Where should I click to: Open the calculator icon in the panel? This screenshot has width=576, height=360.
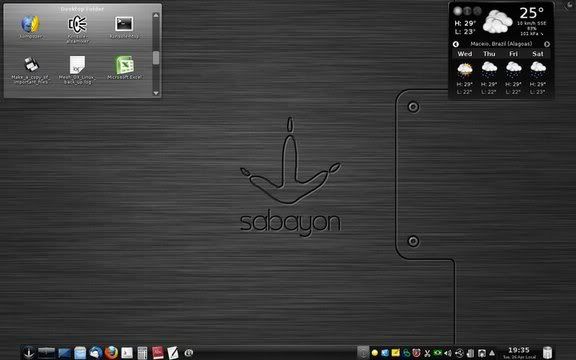click(143, 353)
